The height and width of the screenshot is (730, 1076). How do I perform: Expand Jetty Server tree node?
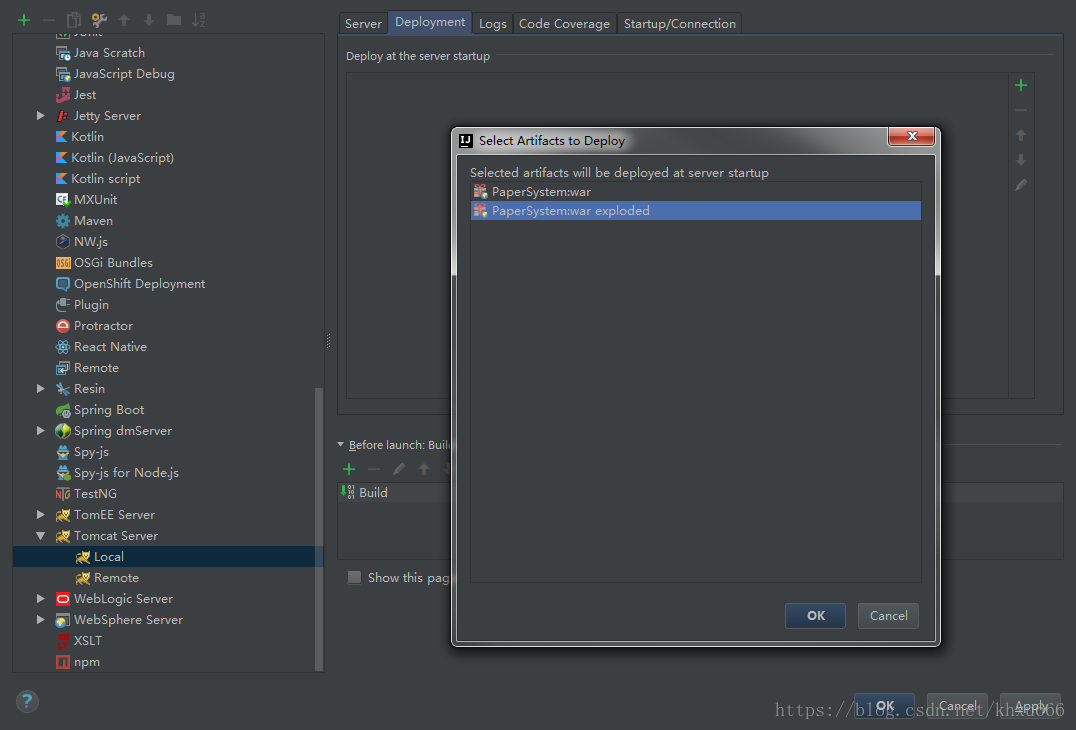pos(40,116)
